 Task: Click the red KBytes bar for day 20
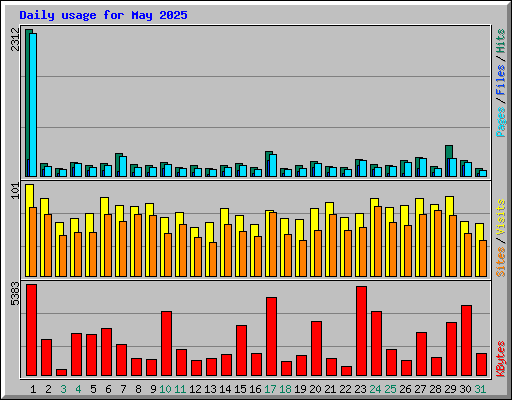[316, 349]
